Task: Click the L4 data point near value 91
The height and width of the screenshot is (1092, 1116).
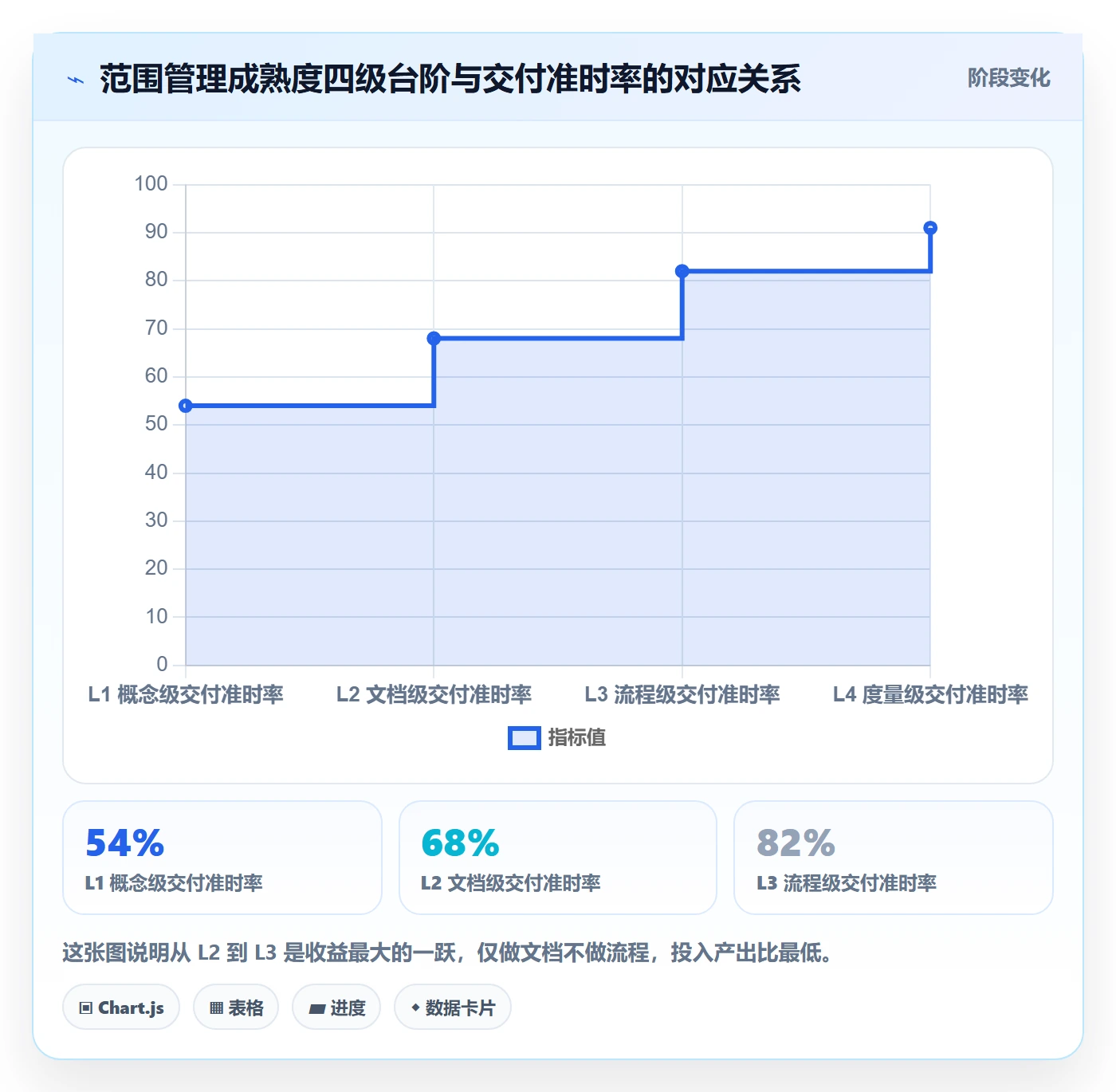Action: tap(930, 228)
